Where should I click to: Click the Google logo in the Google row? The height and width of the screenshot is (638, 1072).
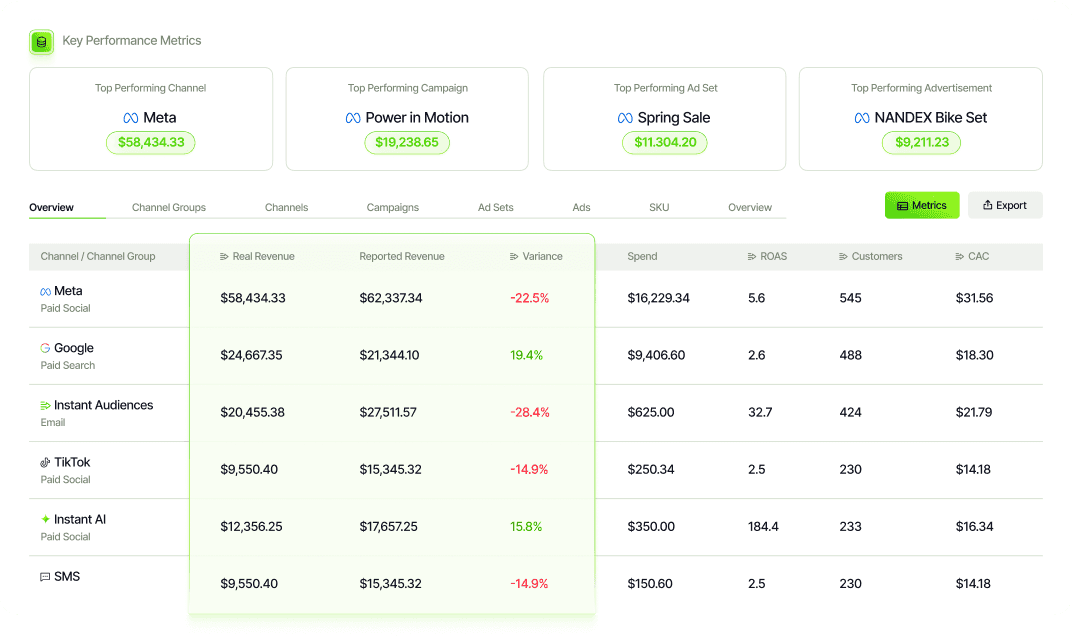click(x=45, y=348)
